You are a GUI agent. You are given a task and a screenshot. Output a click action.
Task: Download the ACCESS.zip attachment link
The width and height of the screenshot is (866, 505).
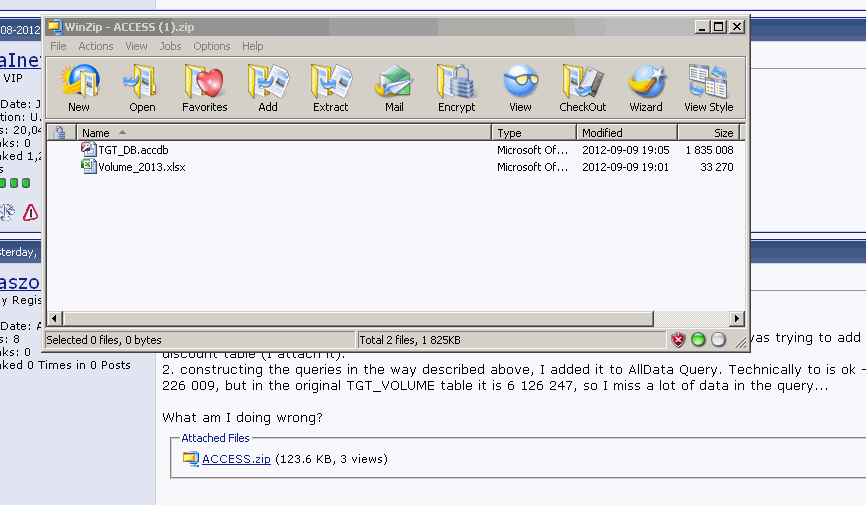coord(236,459)
